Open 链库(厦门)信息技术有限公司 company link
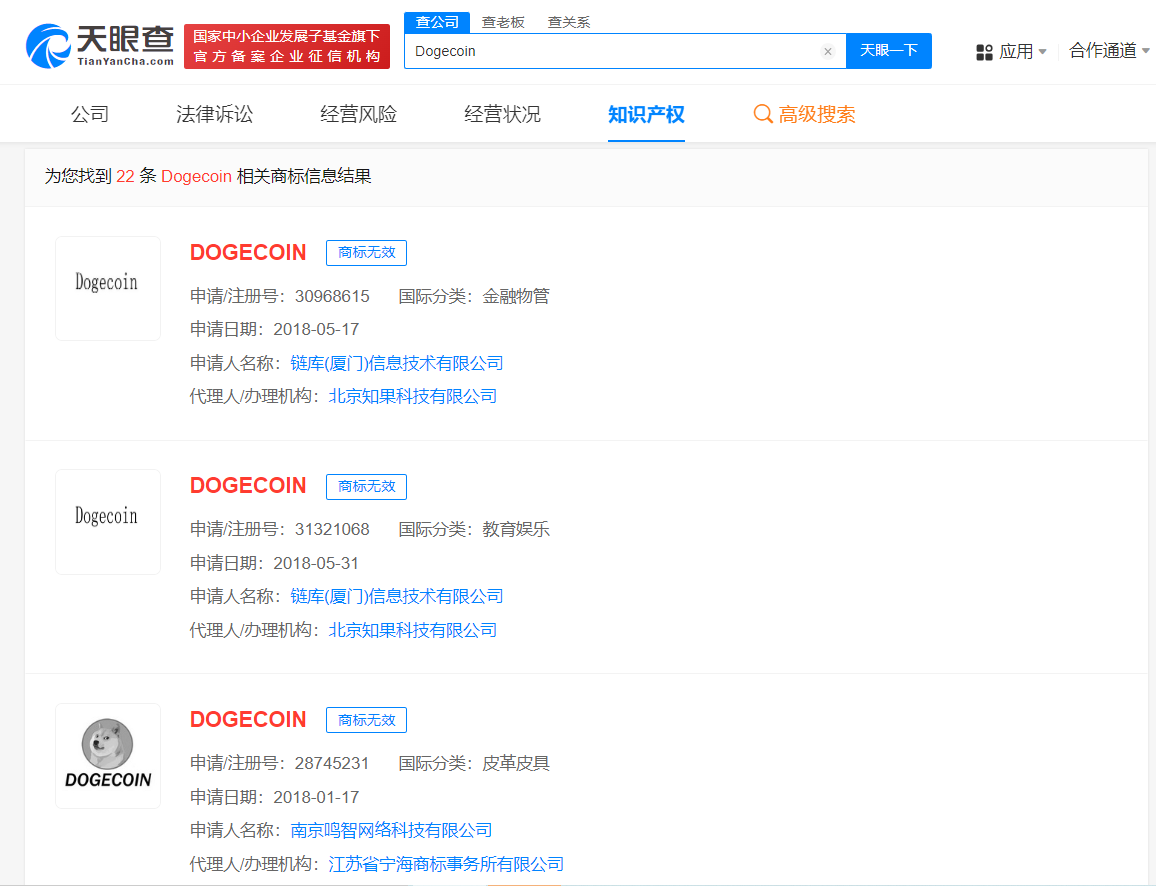This screenshot has height=886, width=1156. point(394,362)
